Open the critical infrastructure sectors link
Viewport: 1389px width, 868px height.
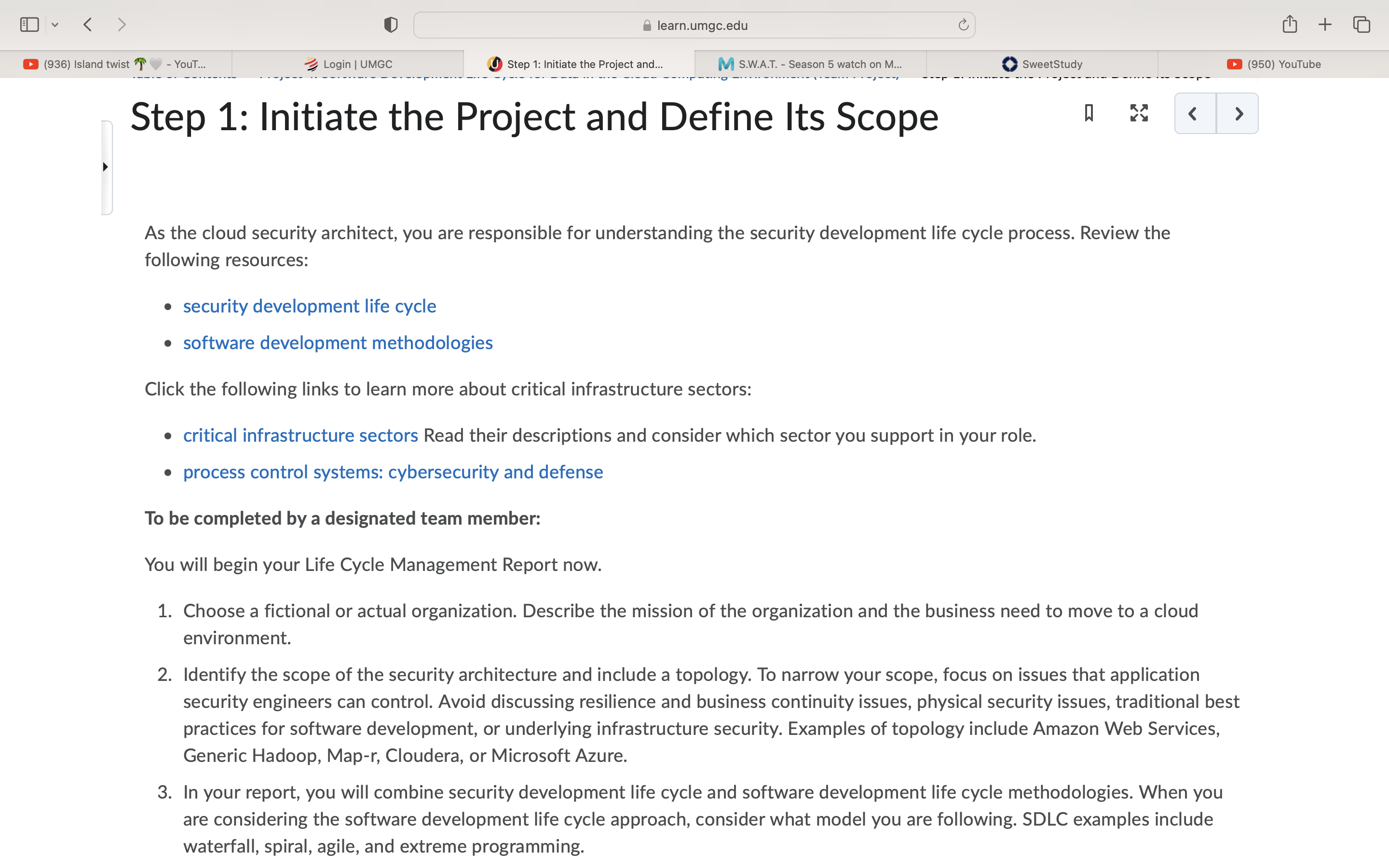pos(300,435)
